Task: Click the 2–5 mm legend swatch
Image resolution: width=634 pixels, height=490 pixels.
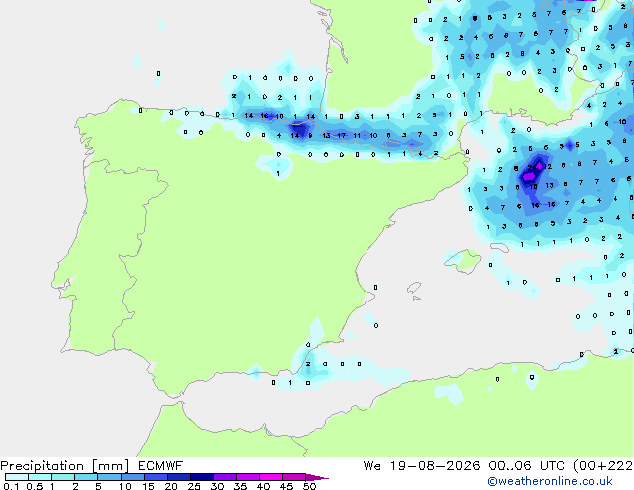Action: click(86, 477)
